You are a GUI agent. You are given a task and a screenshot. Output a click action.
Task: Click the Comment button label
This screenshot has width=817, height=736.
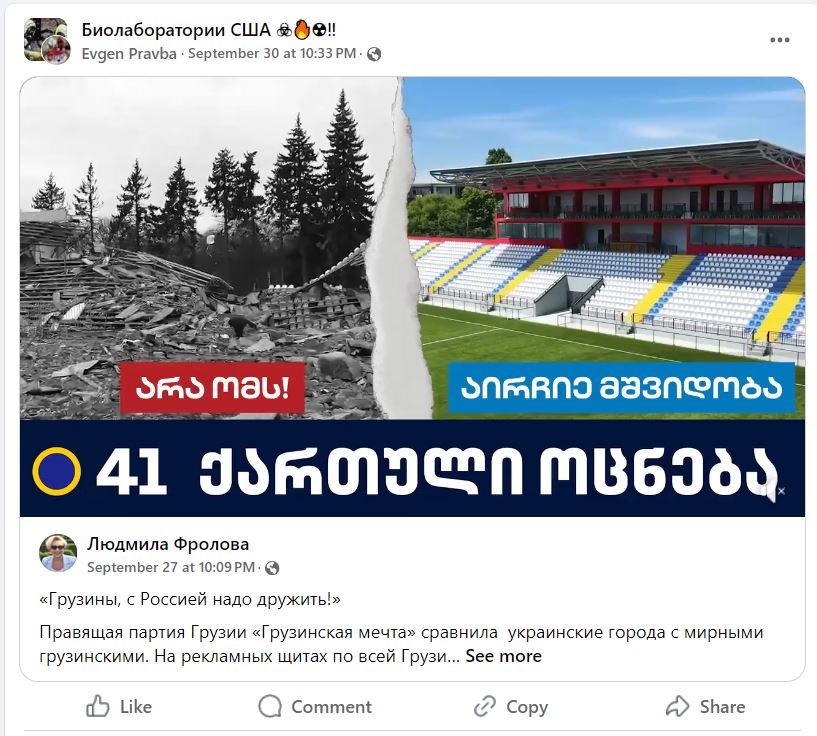pyautogui.click(x=331, y=707)
